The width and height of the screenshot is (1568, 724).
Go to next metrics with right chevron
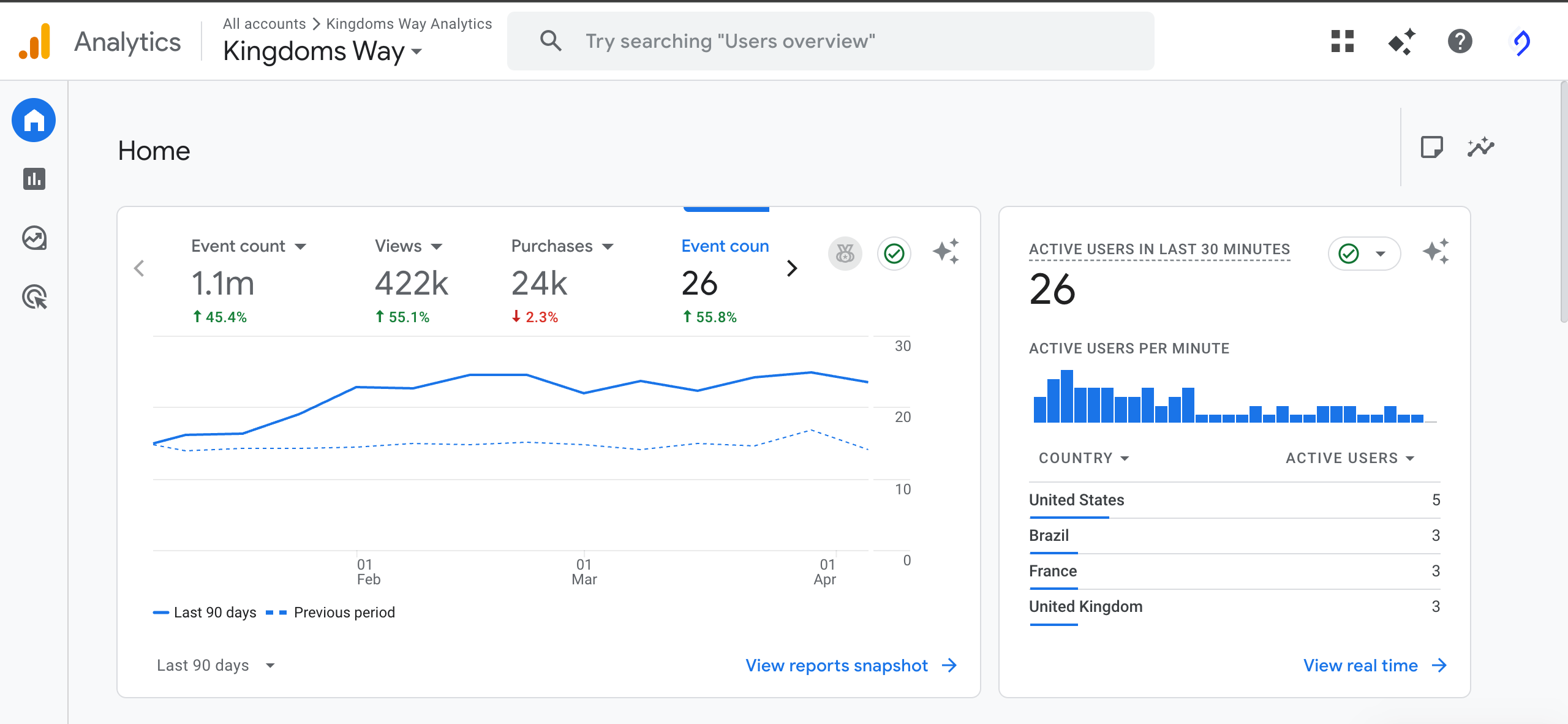pos(792,268)
